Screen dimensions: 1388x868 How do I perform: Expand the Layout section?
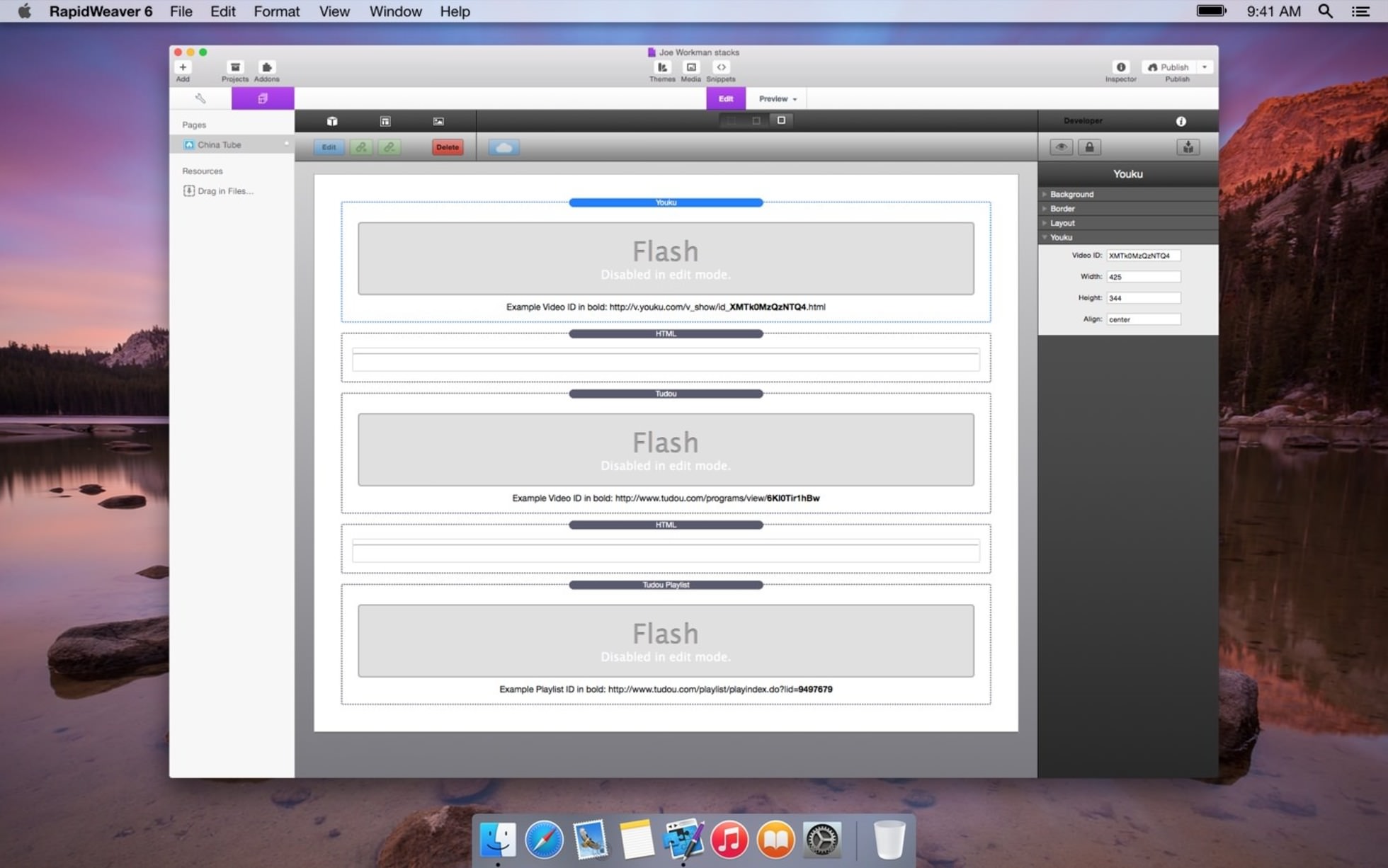(1128, 223)
